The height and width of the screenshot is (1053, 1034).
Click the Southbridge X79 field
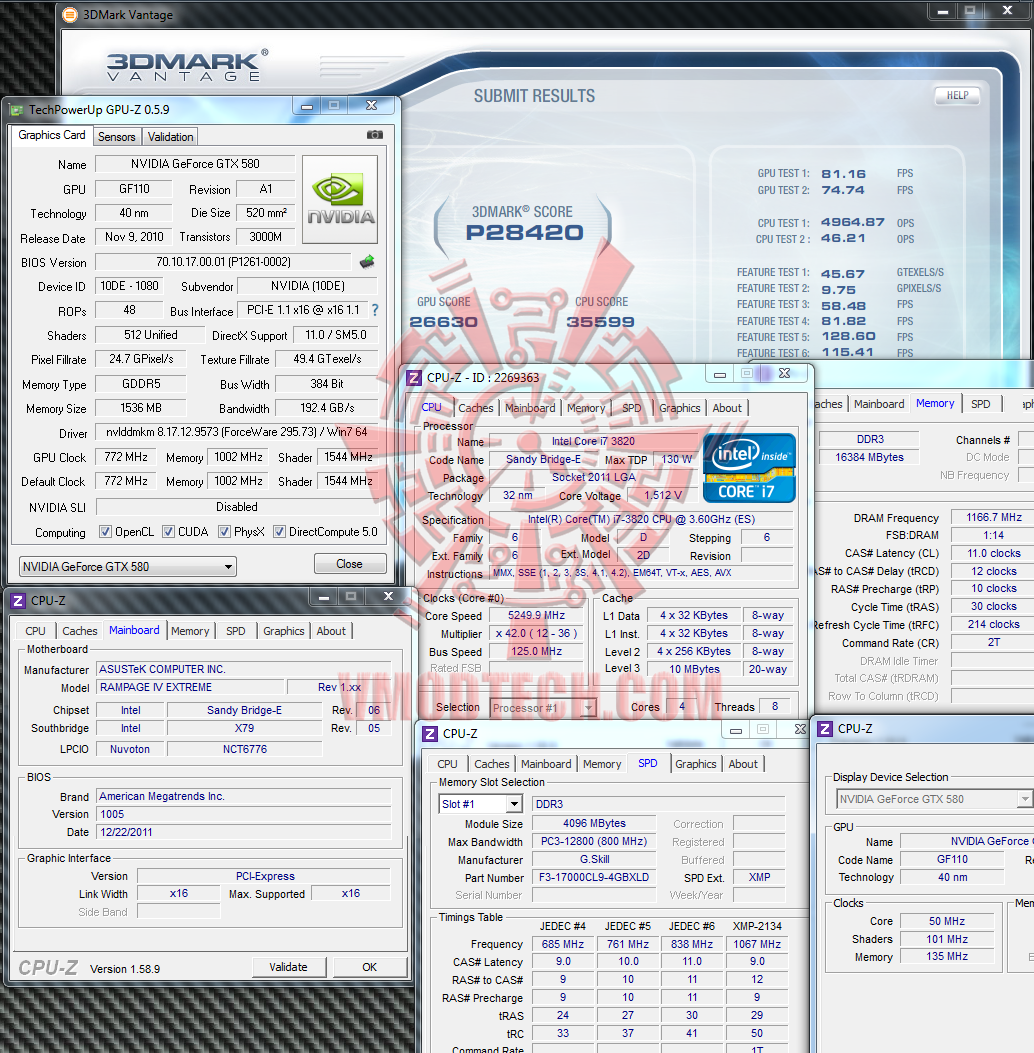click(x=244, y=729)
